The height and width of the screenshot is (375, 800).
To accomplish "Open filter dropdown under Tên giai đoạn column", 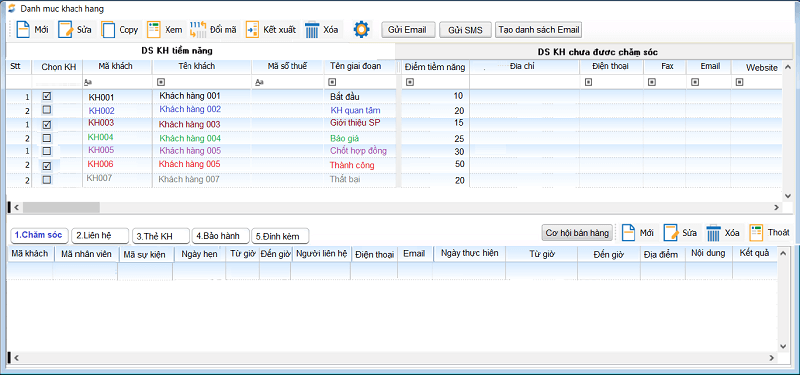I will 333,82.
